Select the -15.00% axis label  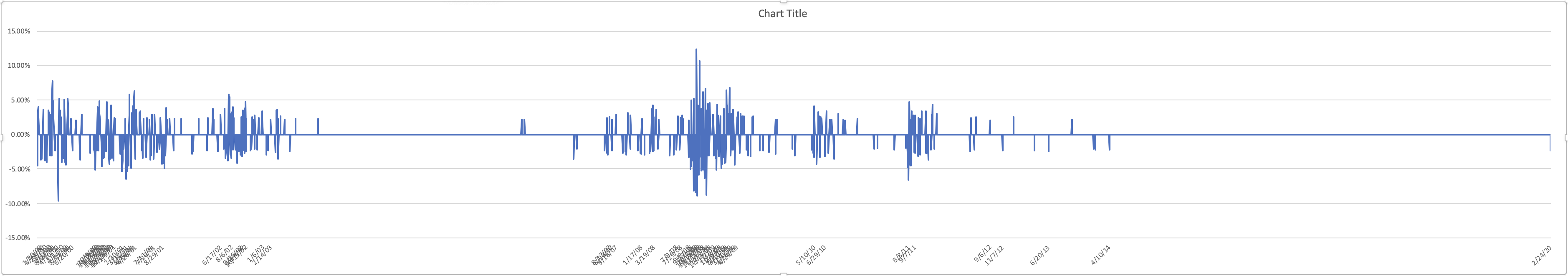(17, 238)
